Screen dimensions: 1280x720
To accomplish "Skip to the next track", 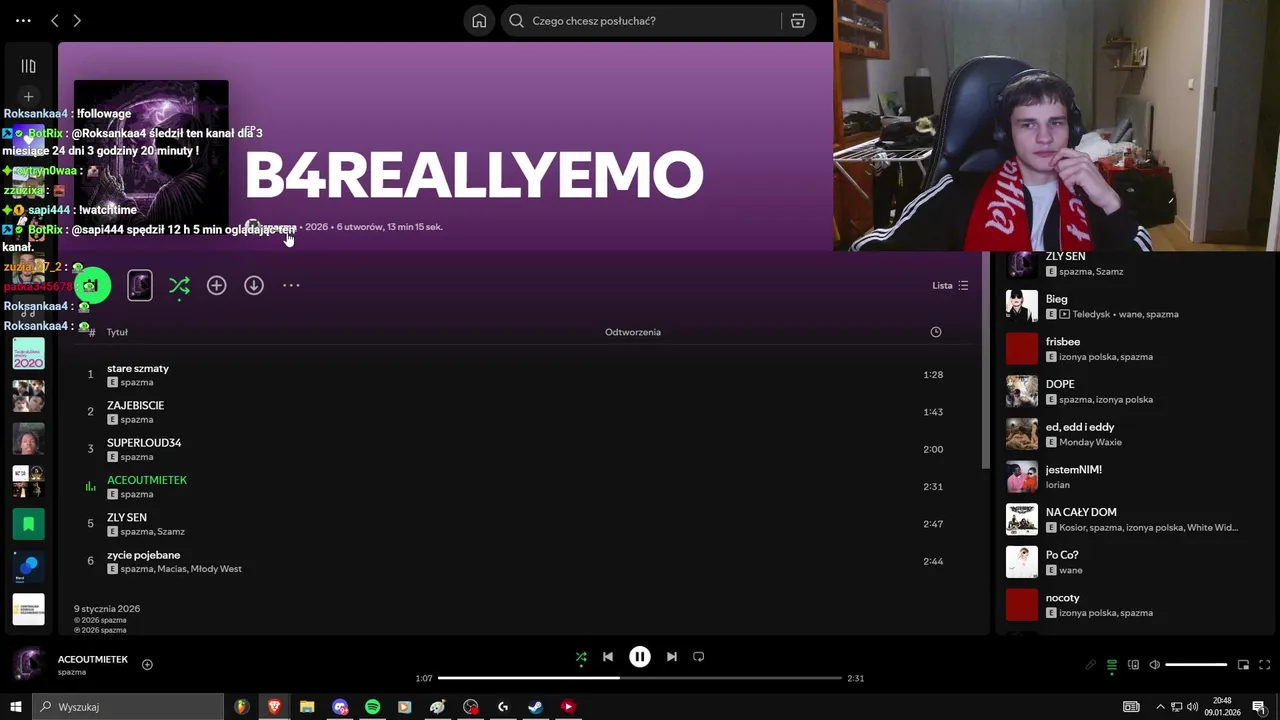I will pos(672,657).
